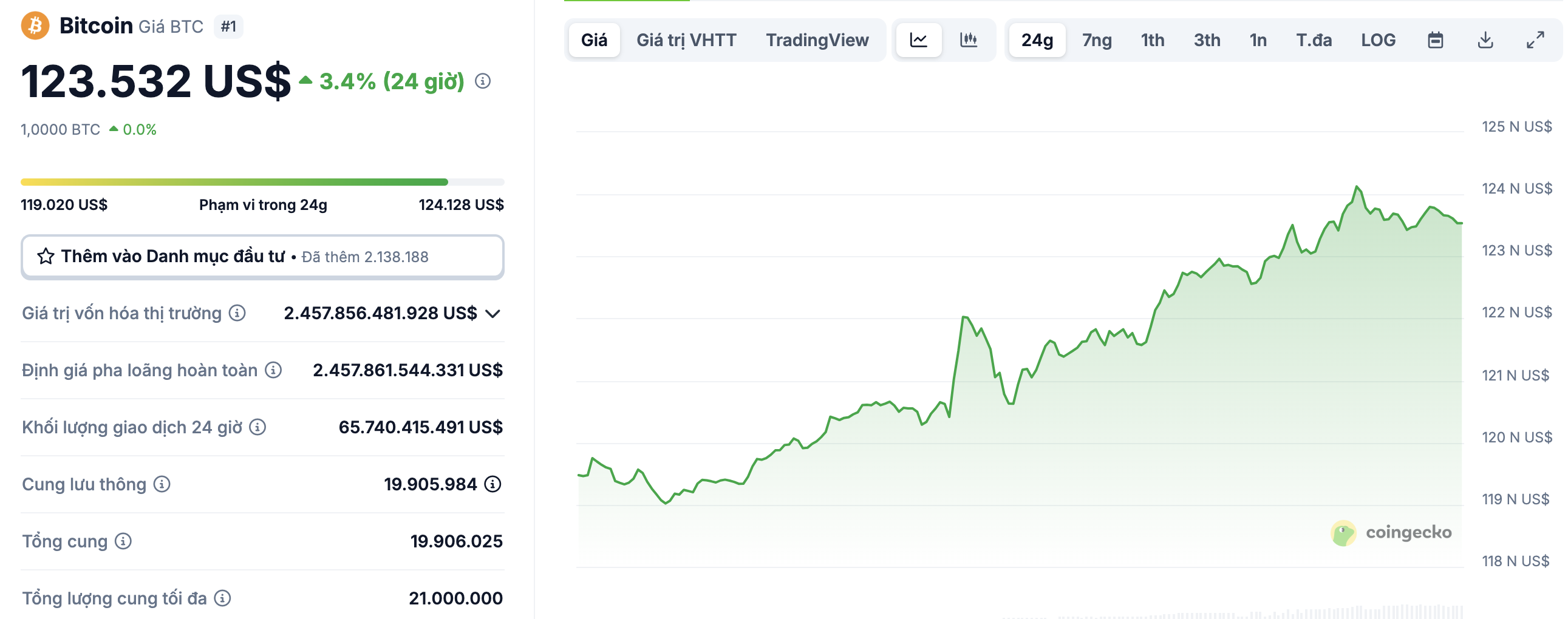
Task: Switch to Giá trị VHTT tab
Action: [686, 40]
